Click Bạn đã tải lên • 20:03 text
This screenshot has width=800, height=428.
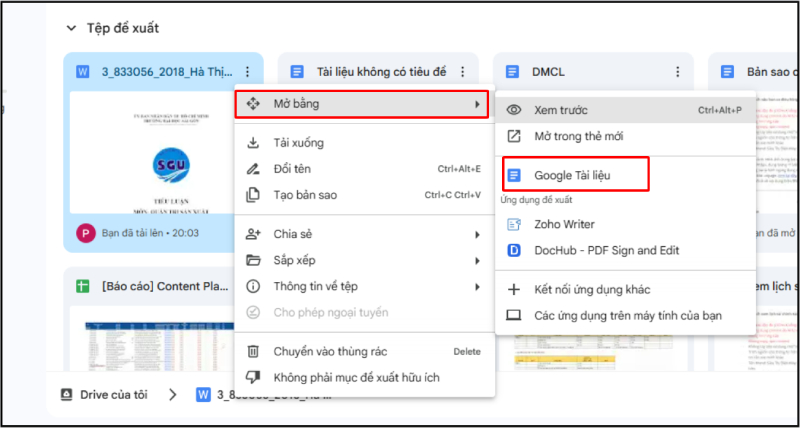tap(151, 234)
